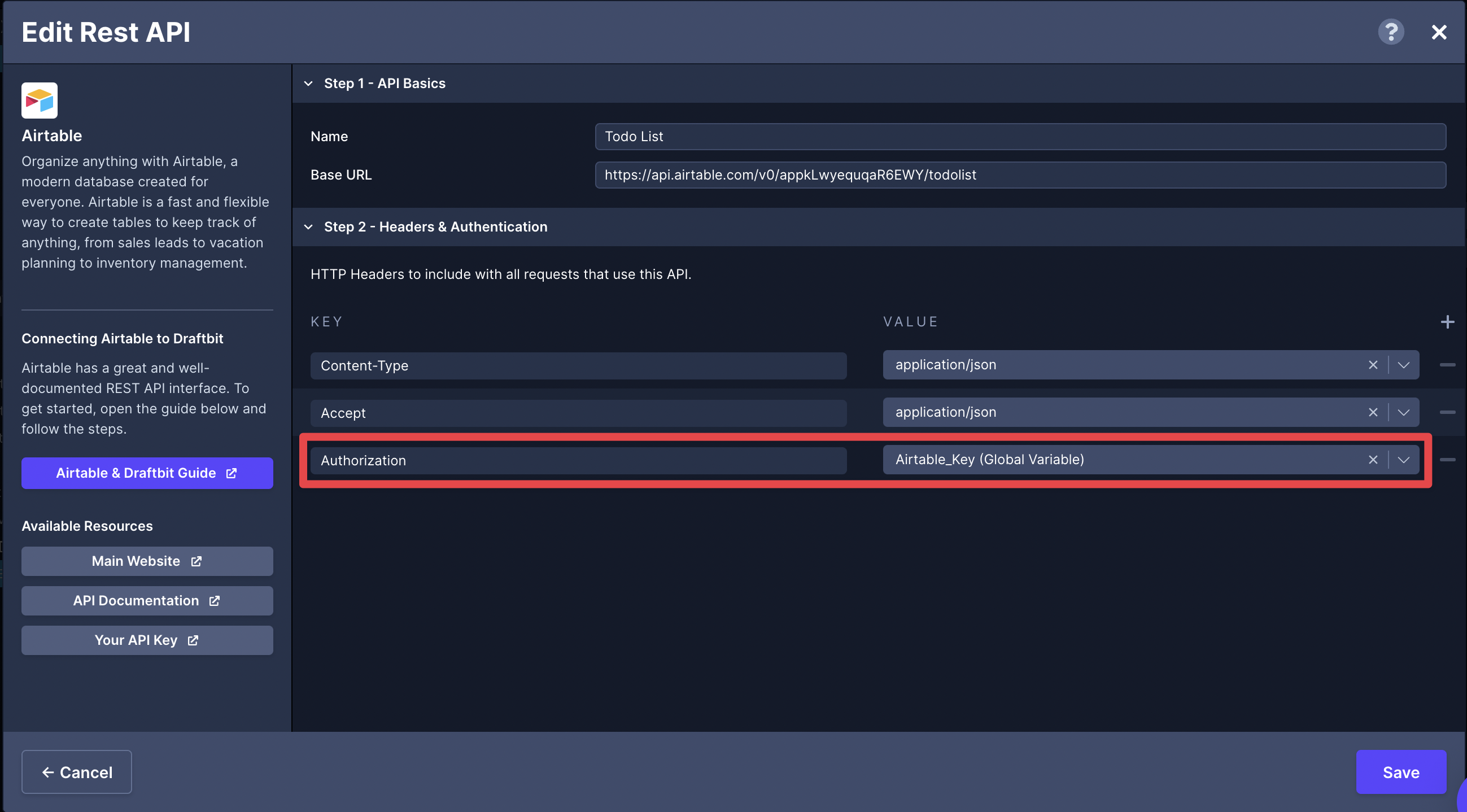1467x812 pixels.
Task: Open the Authorization value dropdown arrow
Action: (x=1403, y=460)
